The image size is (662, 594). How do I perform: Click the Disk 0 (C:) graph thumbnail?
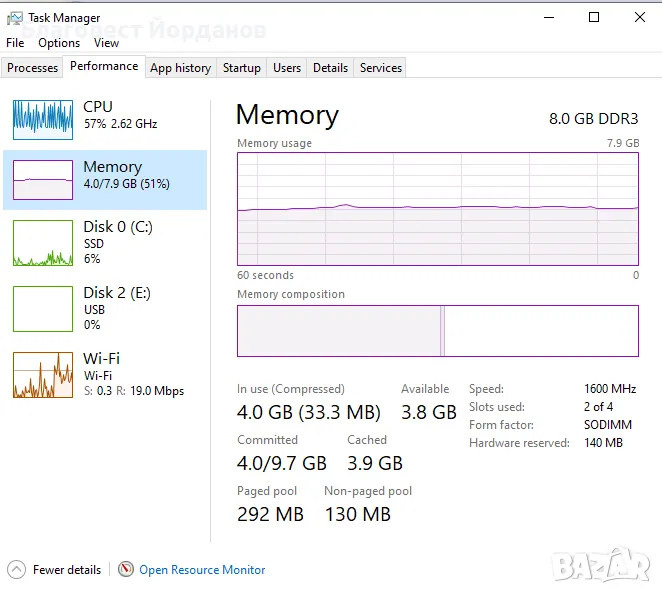tap(43, 243)
